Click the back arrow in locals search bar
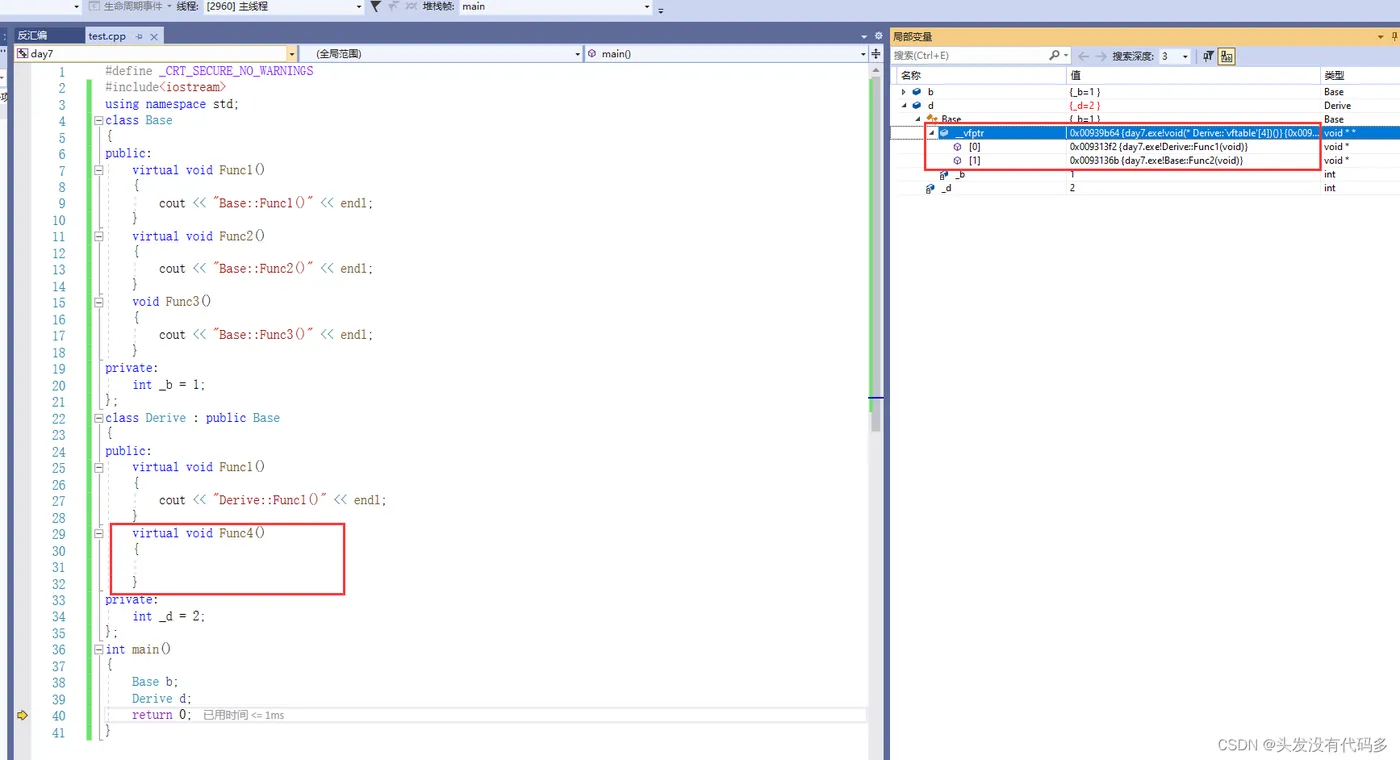 [x=1083, y=56]
